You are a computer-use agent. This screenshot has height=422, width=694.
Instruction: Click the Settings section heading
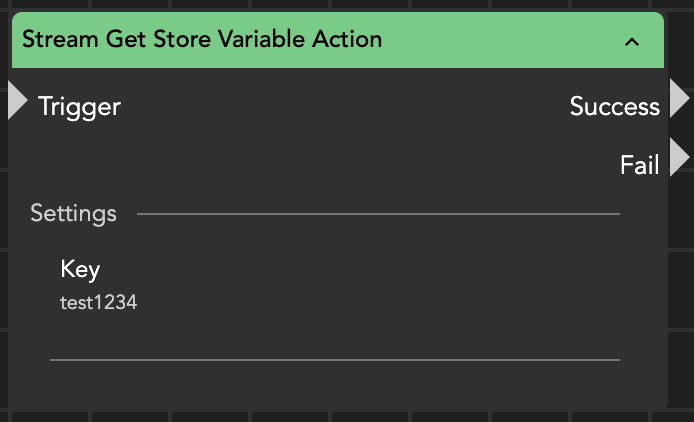pyautogui.click(x=73, y=213)
